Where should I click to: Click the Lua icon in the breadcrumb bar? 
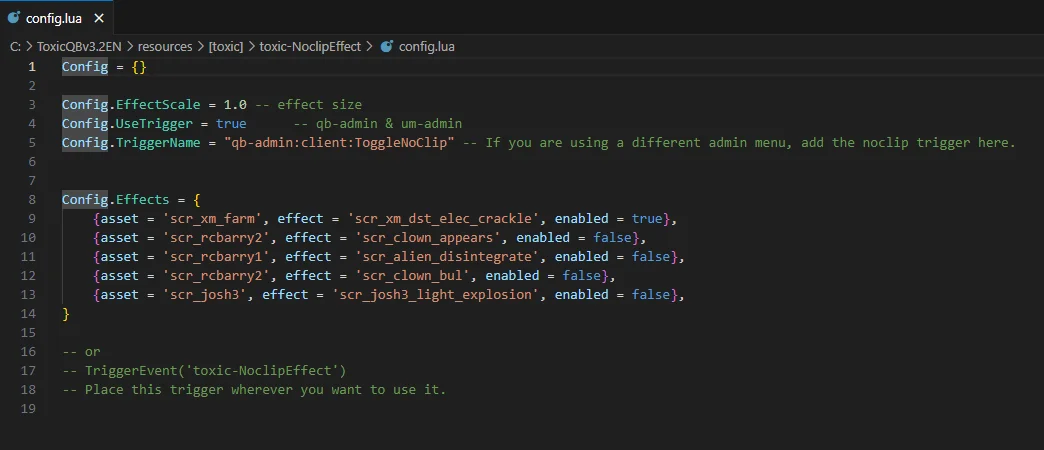pyautogui.click(x=387, y=46)
